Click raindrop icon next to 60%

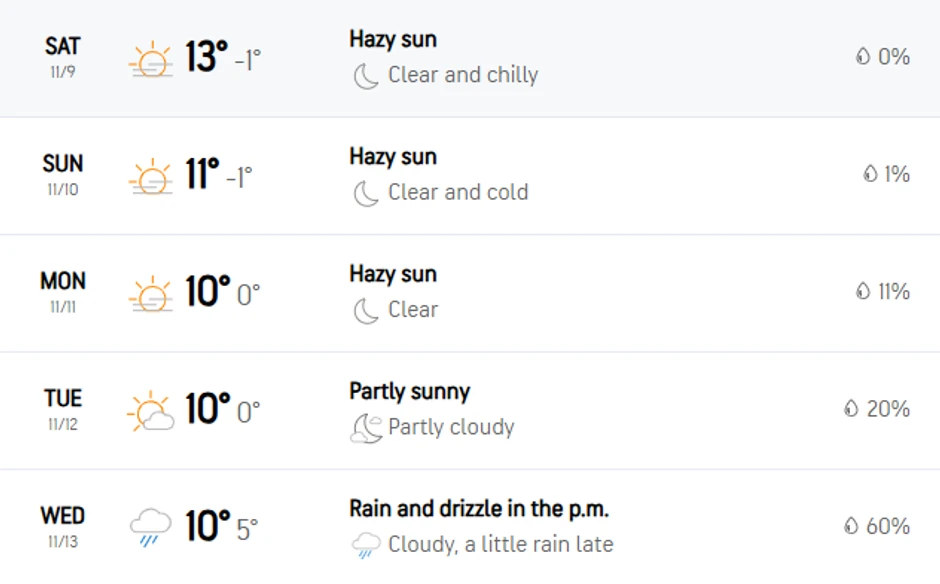pos(852,526)
